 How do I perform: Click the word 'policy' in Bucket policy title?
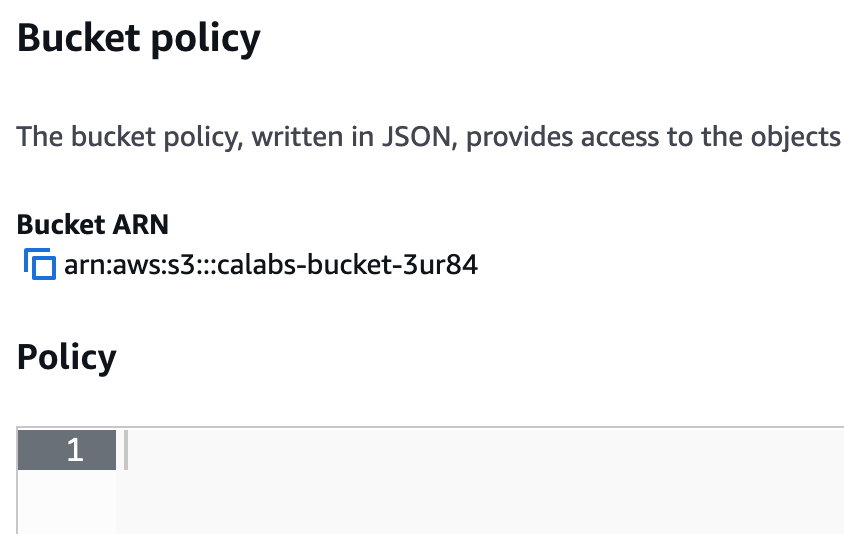(206, 39)
